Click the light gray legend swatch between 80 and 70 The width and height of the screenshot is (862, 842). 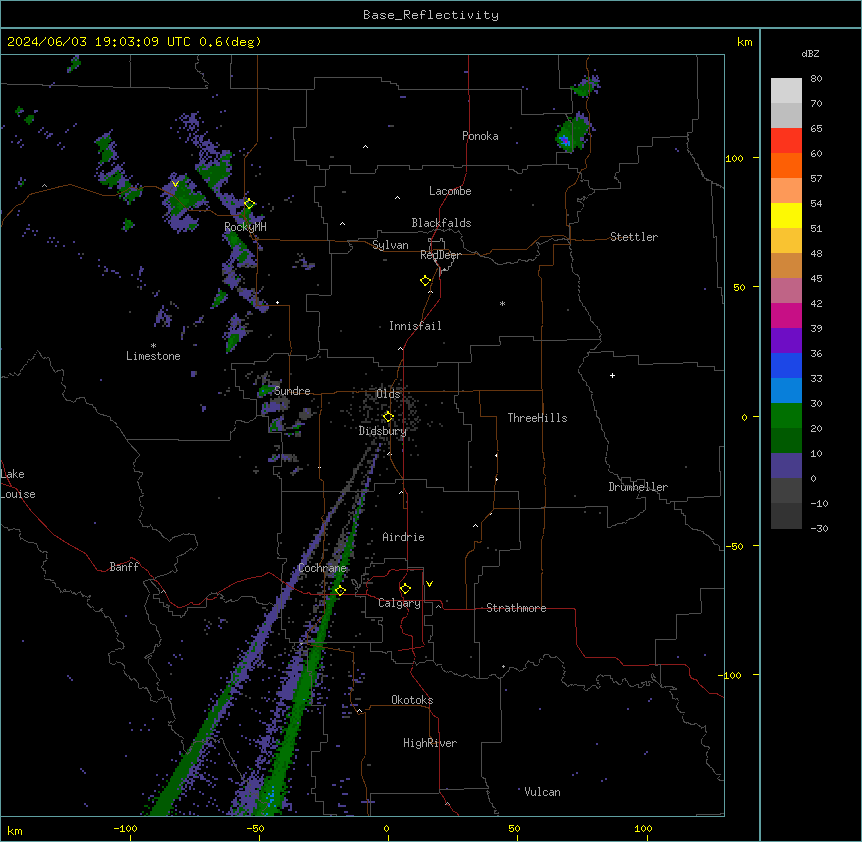pyautogui.click(x=786, y=91)
